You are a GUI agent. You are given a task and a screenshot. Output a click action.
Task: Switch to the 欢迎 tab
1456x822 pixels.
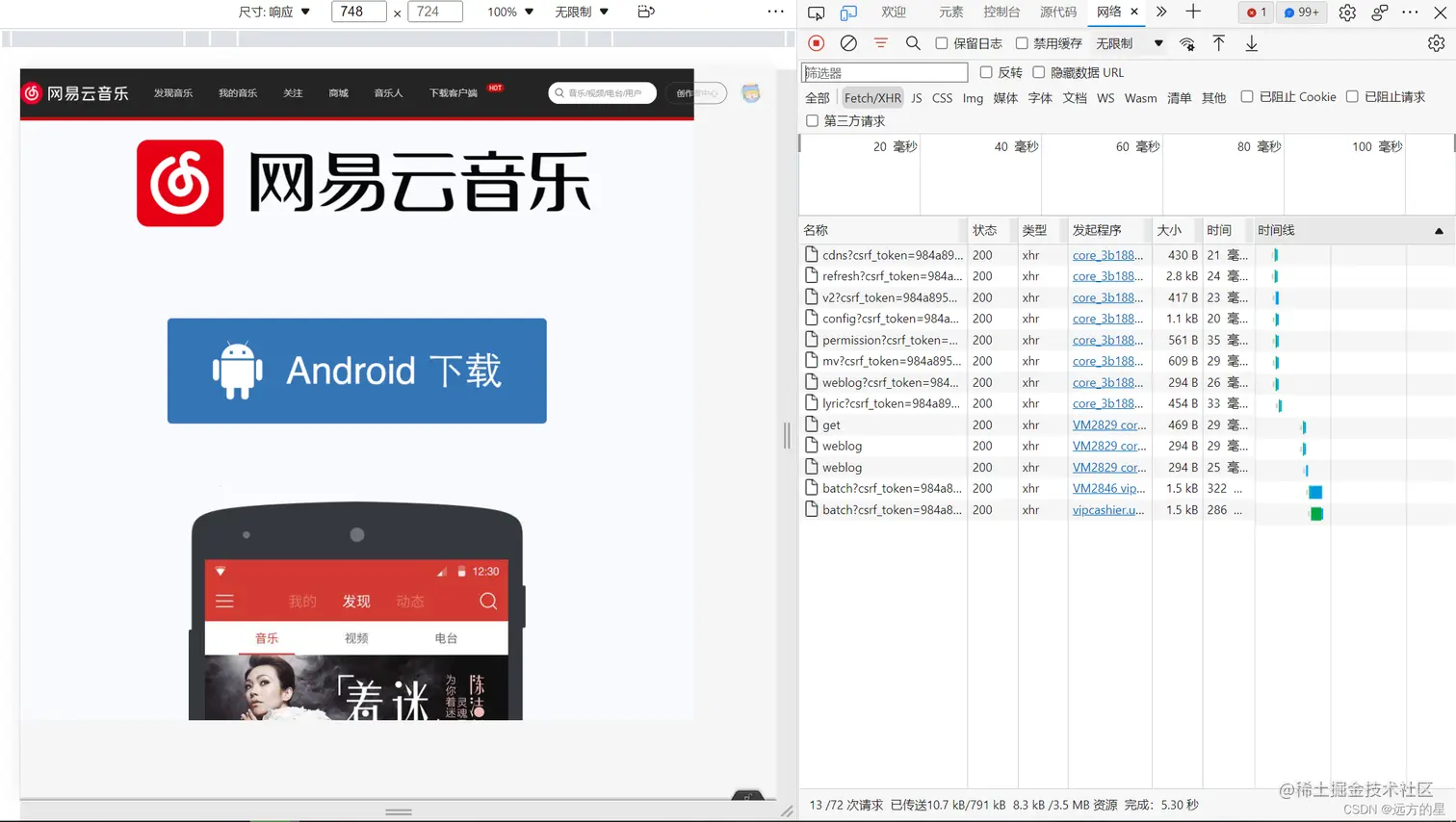(894, 12)
